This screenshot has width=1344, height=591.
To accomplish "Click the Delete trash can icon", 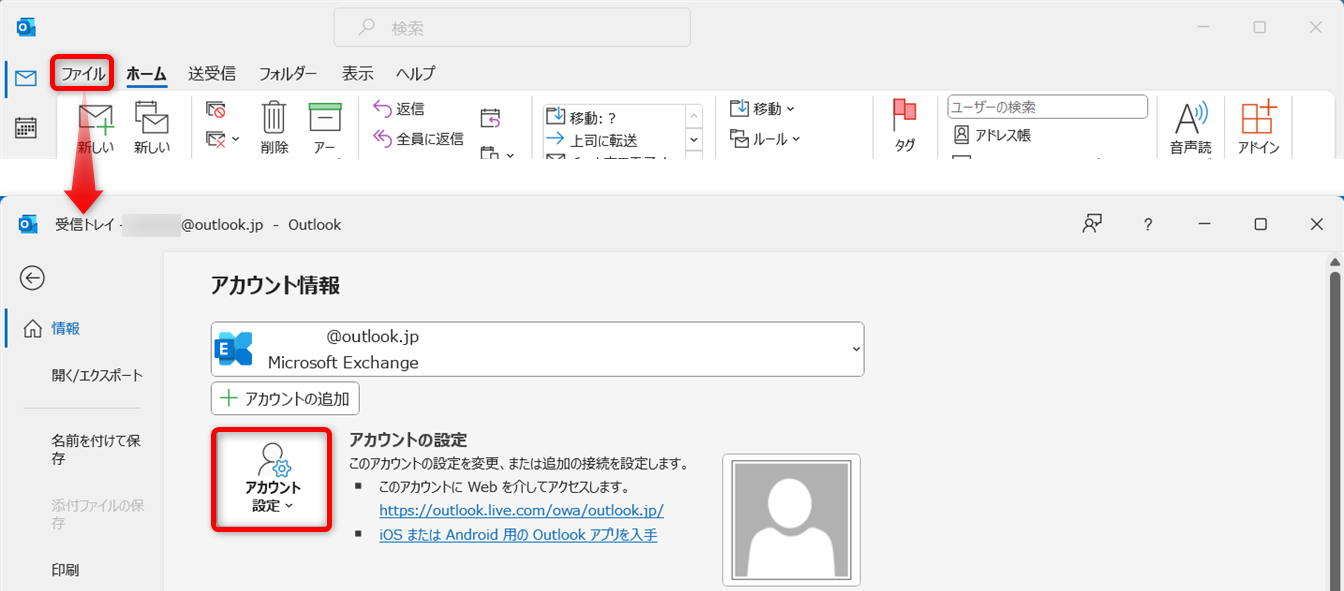I will pyautogui.click(x=274, y=118).
